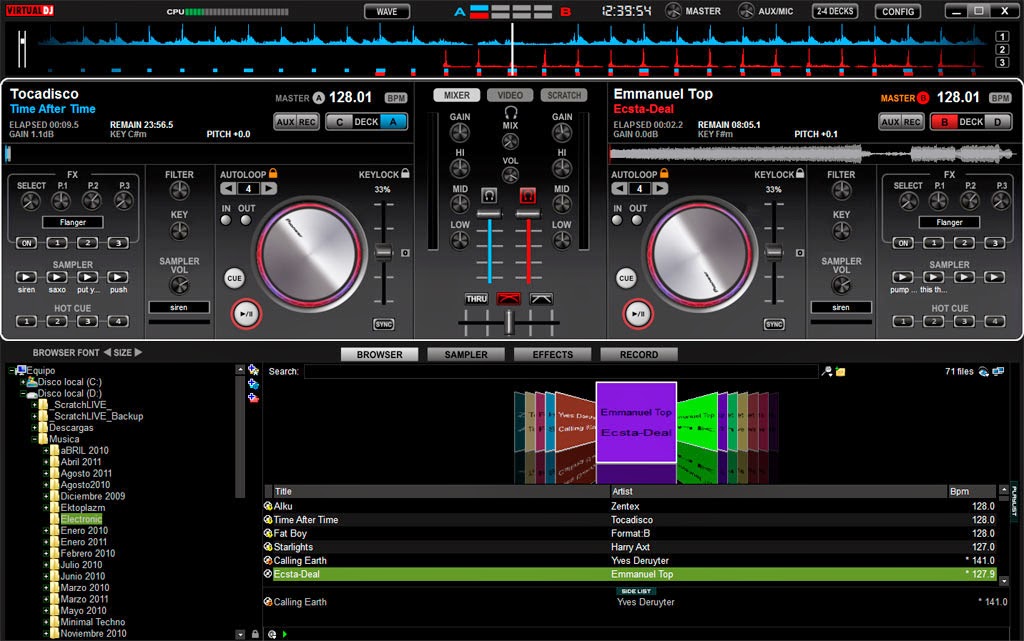Collapse the Musica folder

pos(35,439)
